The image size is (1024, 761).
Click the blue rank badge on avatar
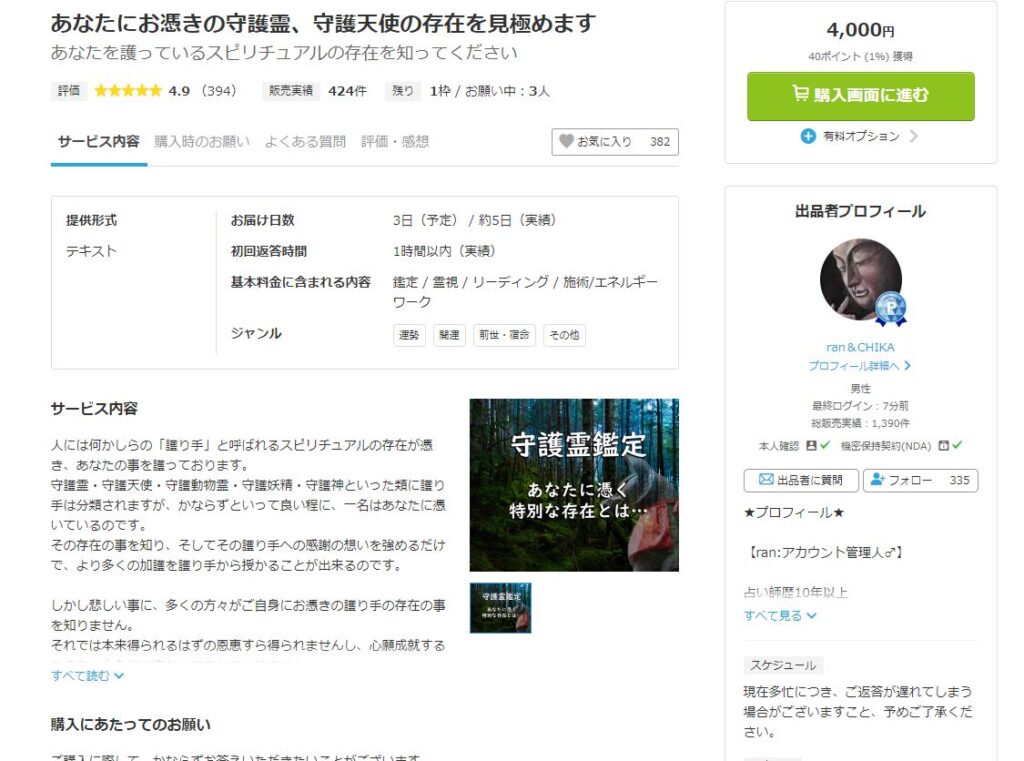(890, 308)
